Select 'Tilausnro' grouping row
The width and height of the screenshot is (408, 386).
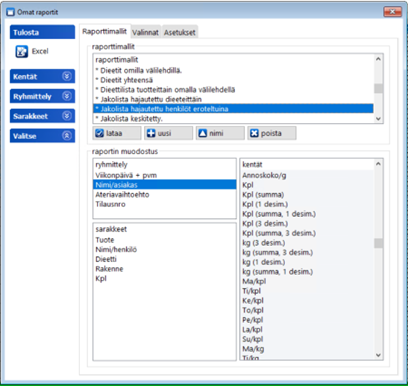tap(164, 204)
